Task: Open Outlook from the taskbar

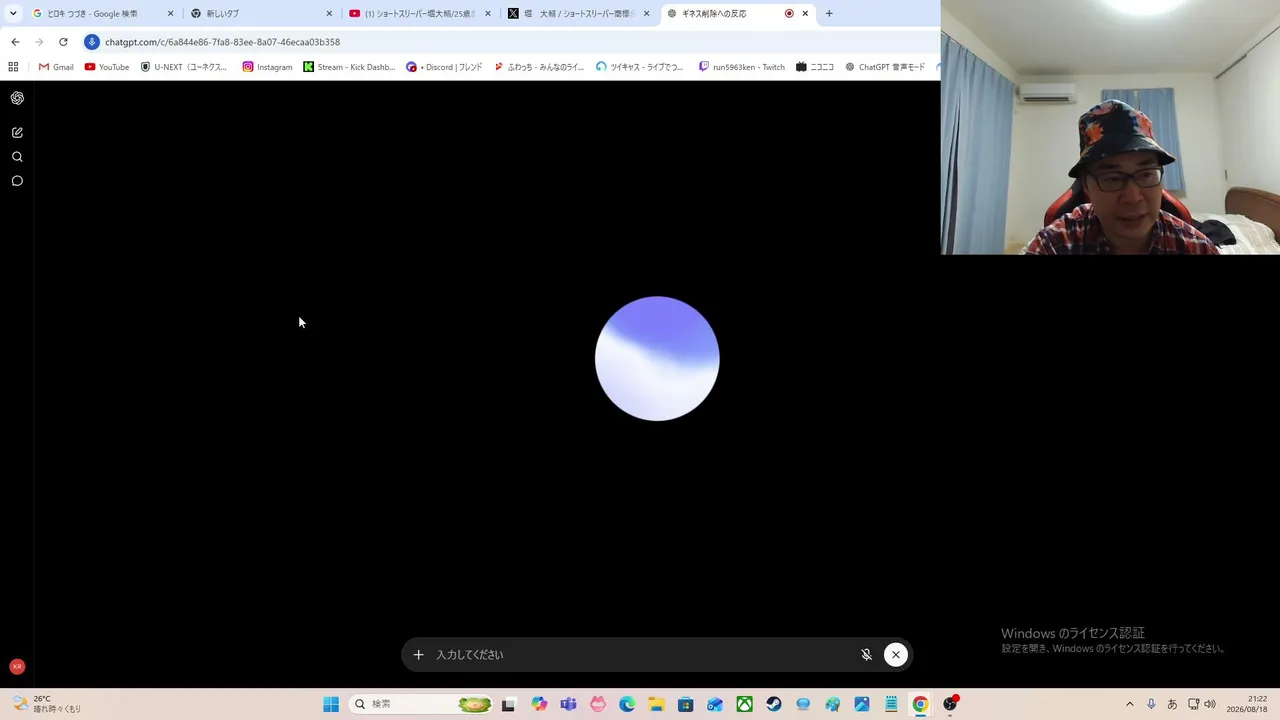Action: click(715, 704)
